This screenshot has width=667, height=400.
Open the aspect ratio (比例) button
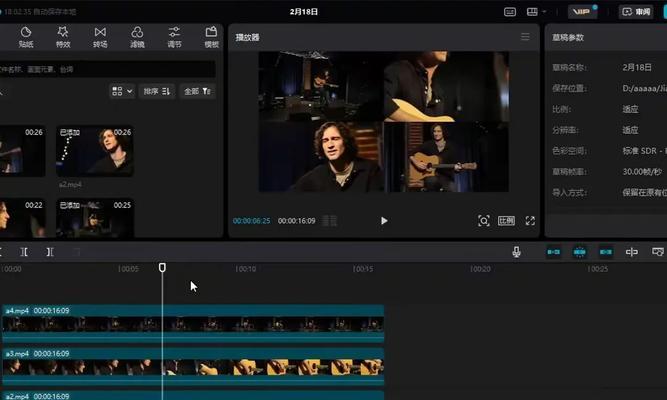click(x=506, y=220)
